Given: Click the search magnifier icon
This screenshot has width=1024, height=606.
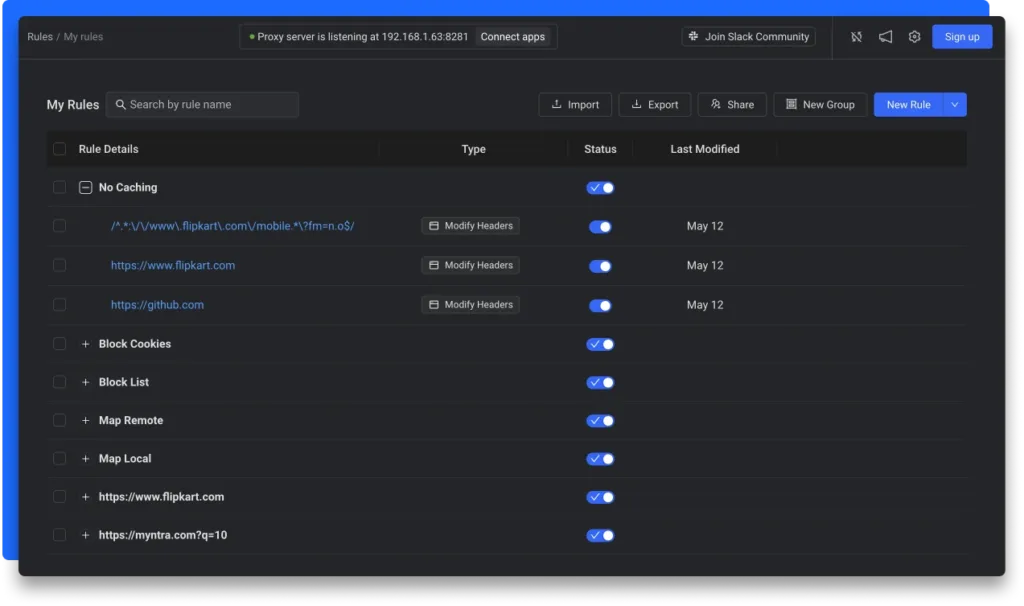Looking at the screenshot, I should coord(120,104).
